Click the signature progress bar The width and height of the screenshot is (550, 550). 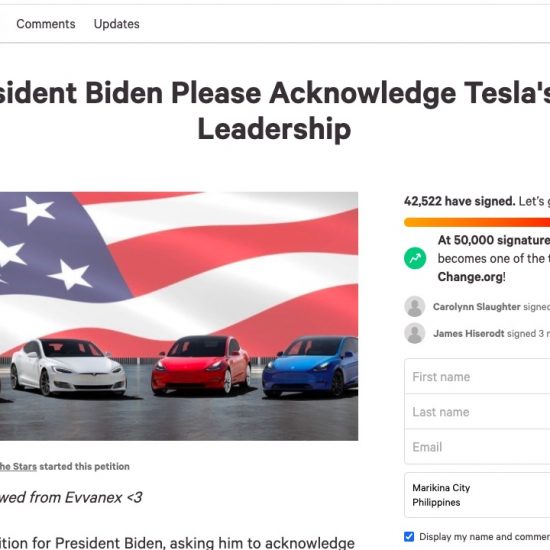tap(477, 222)
